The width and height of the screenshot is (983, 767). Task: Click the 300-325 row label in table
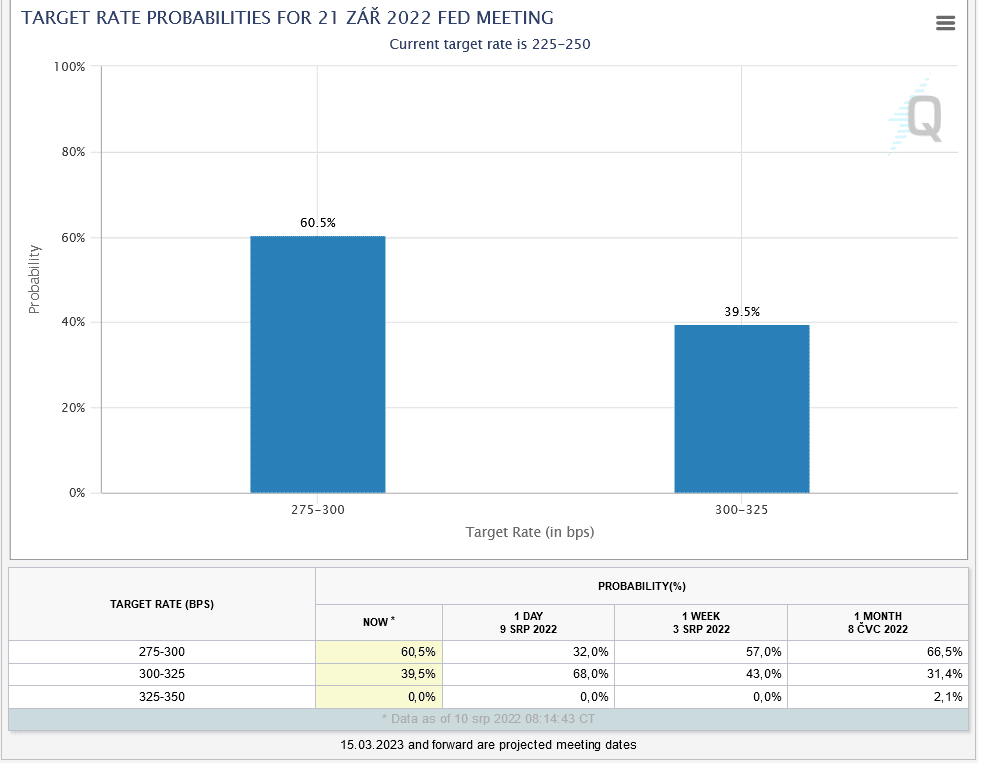point(162,674)
